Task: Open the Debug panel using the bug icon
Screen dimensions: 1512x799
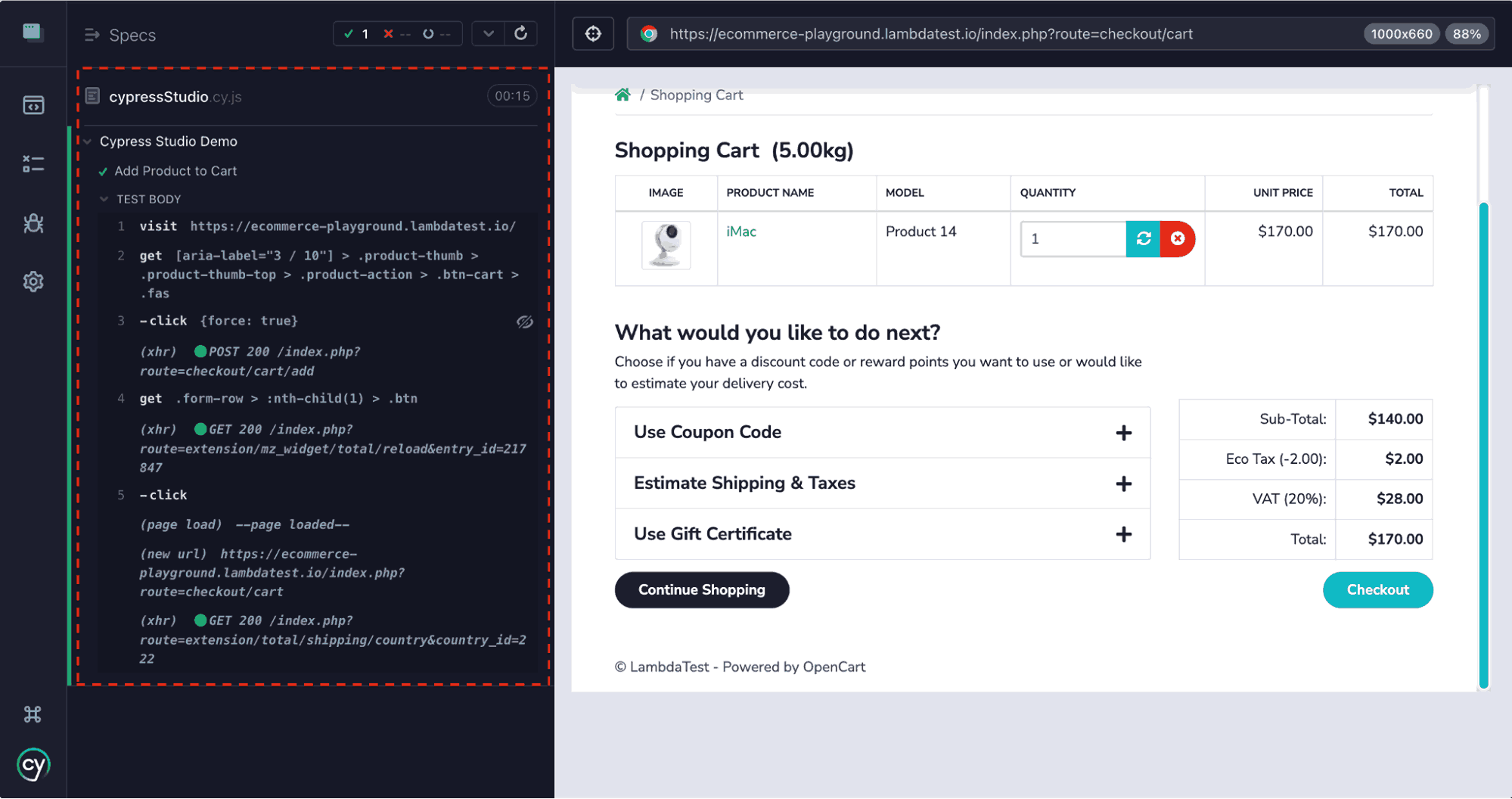Action: pyautogui.click(x=33, y=222)
